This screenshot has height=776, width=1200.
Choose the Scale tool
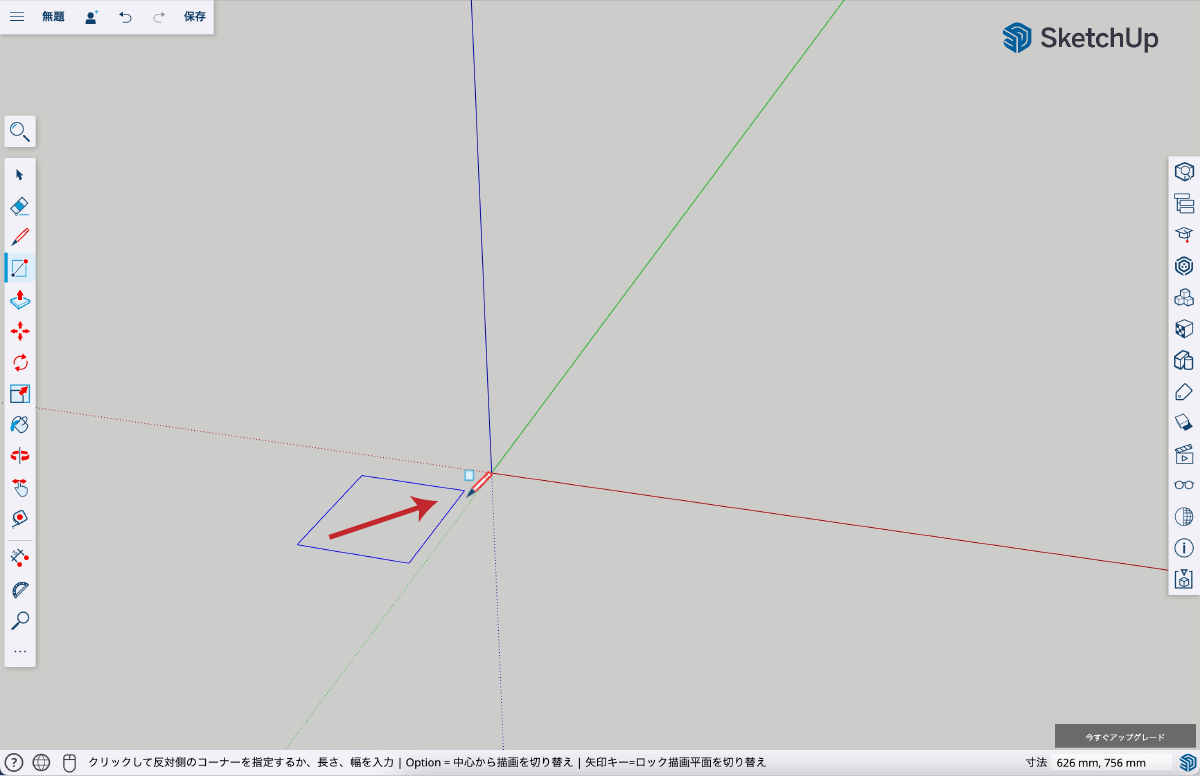[19, 394]
